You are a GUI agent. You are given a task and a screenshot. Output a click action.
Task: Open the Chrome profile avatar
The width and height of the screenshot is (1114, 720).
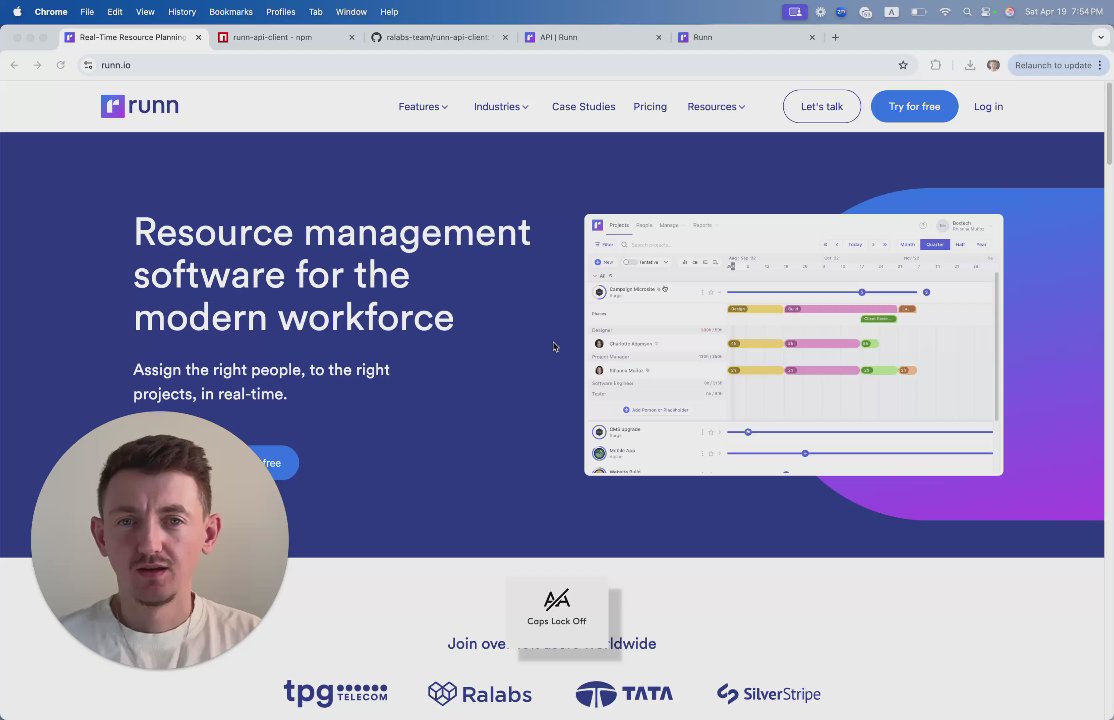993,65
